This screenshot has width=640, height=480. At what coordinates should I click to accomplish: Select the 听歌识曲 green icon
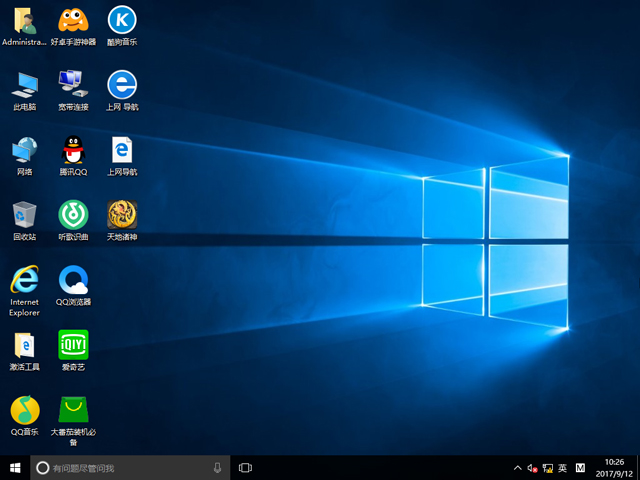pos(73,215)
